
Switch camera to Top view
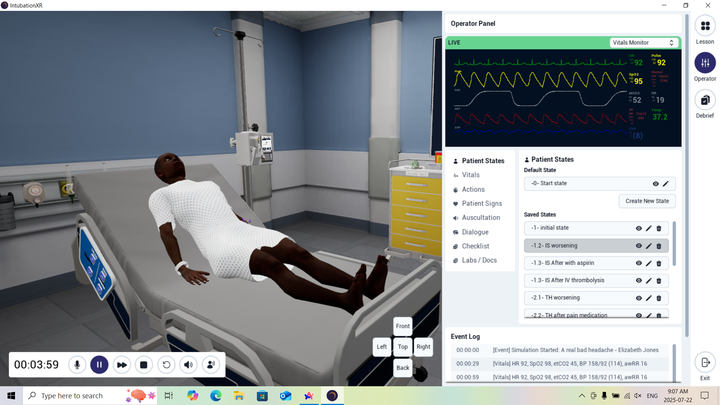[403, 347]
